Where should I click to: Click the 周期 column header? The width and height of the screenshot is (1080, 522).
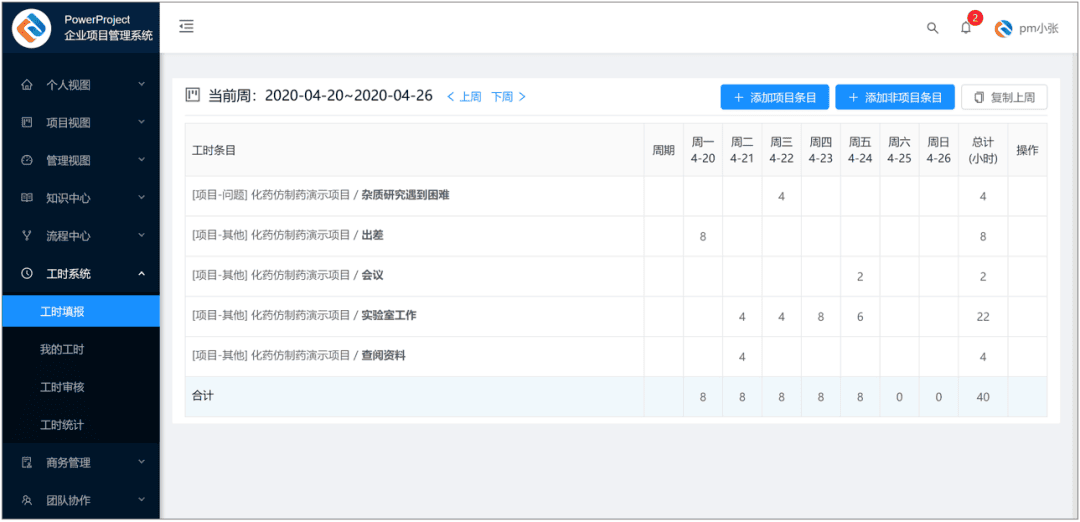coord(663,150)
